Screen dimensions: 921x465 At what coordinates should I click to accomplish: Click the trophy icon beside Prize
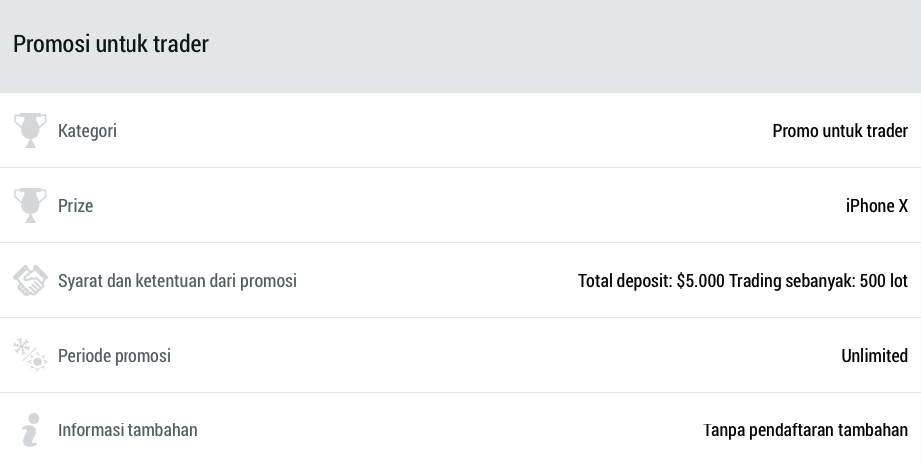30,205
